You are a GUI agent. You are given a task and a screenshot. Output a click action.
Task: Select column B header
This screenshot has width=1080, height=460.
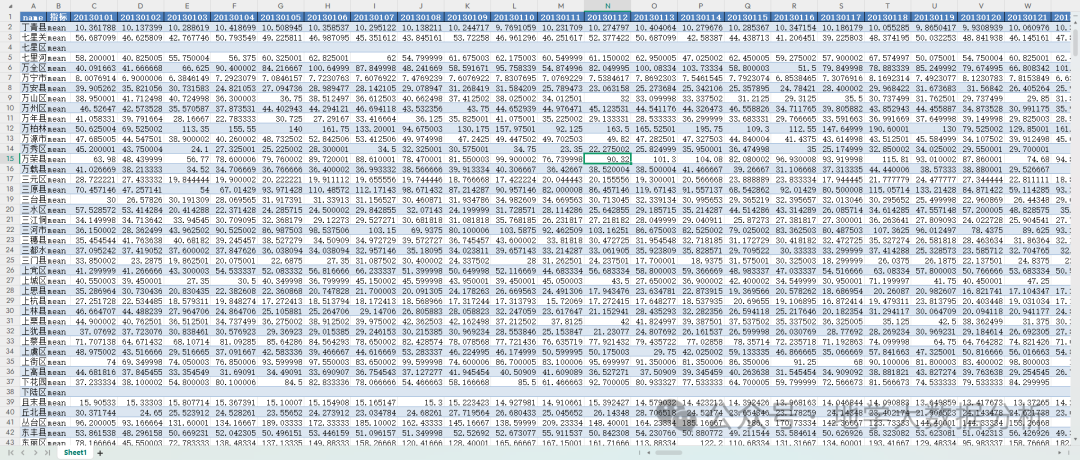tap(59, 6)
